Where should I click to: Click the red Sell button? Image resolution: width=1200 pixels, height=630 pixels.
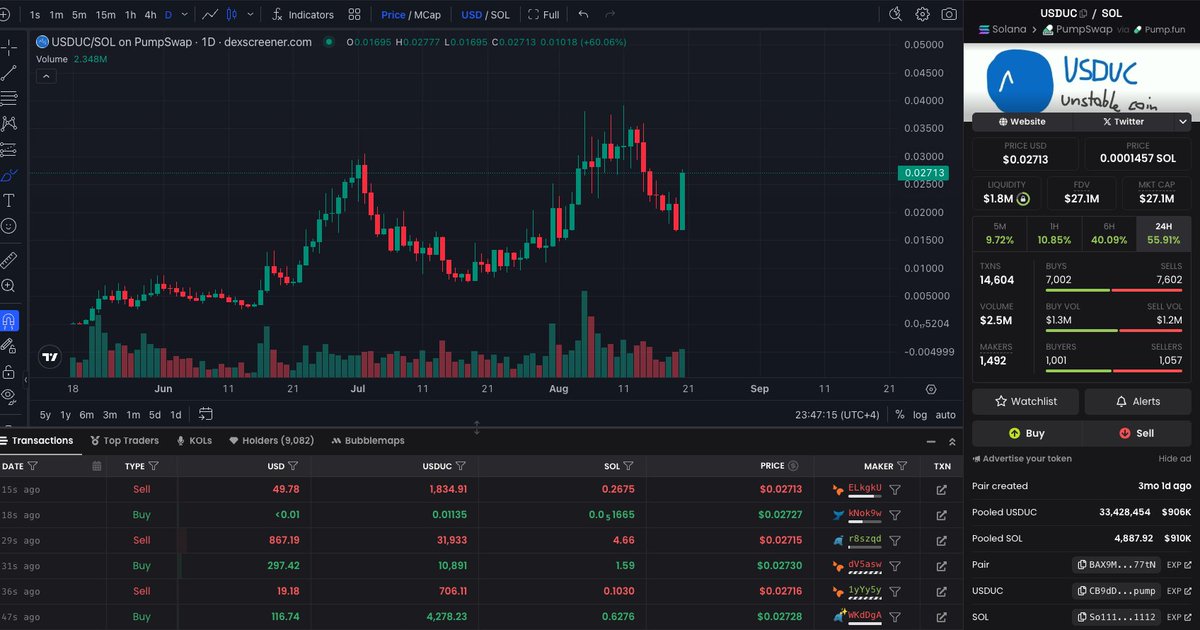tap(1137, 433)
